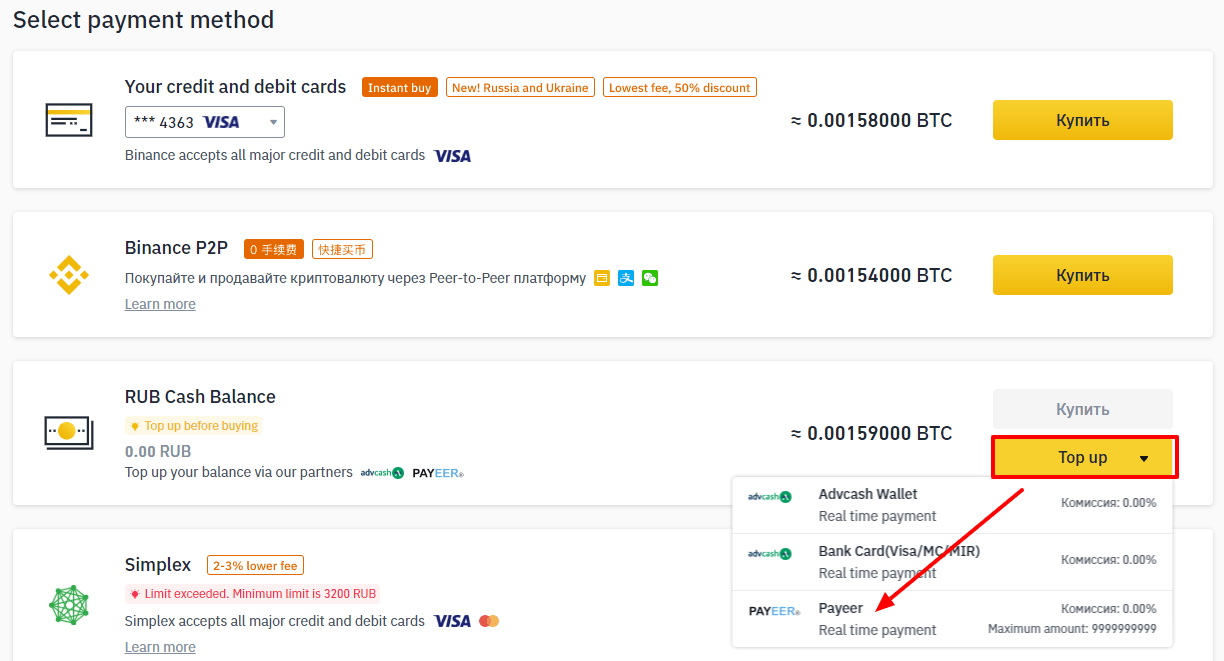Screen dimensions: 1224x661
Task: Click 'Maximum amount: 9999999999' text in Payeer row
Action: point(1072,629)
